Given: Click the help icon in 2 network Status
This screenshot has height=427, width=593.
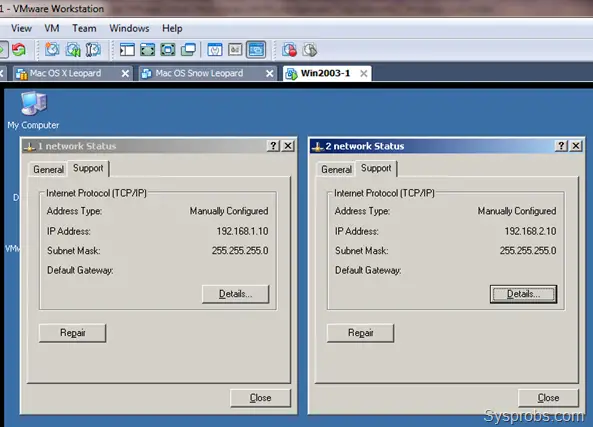Looking at the screenshot, I should pos(561,146).
